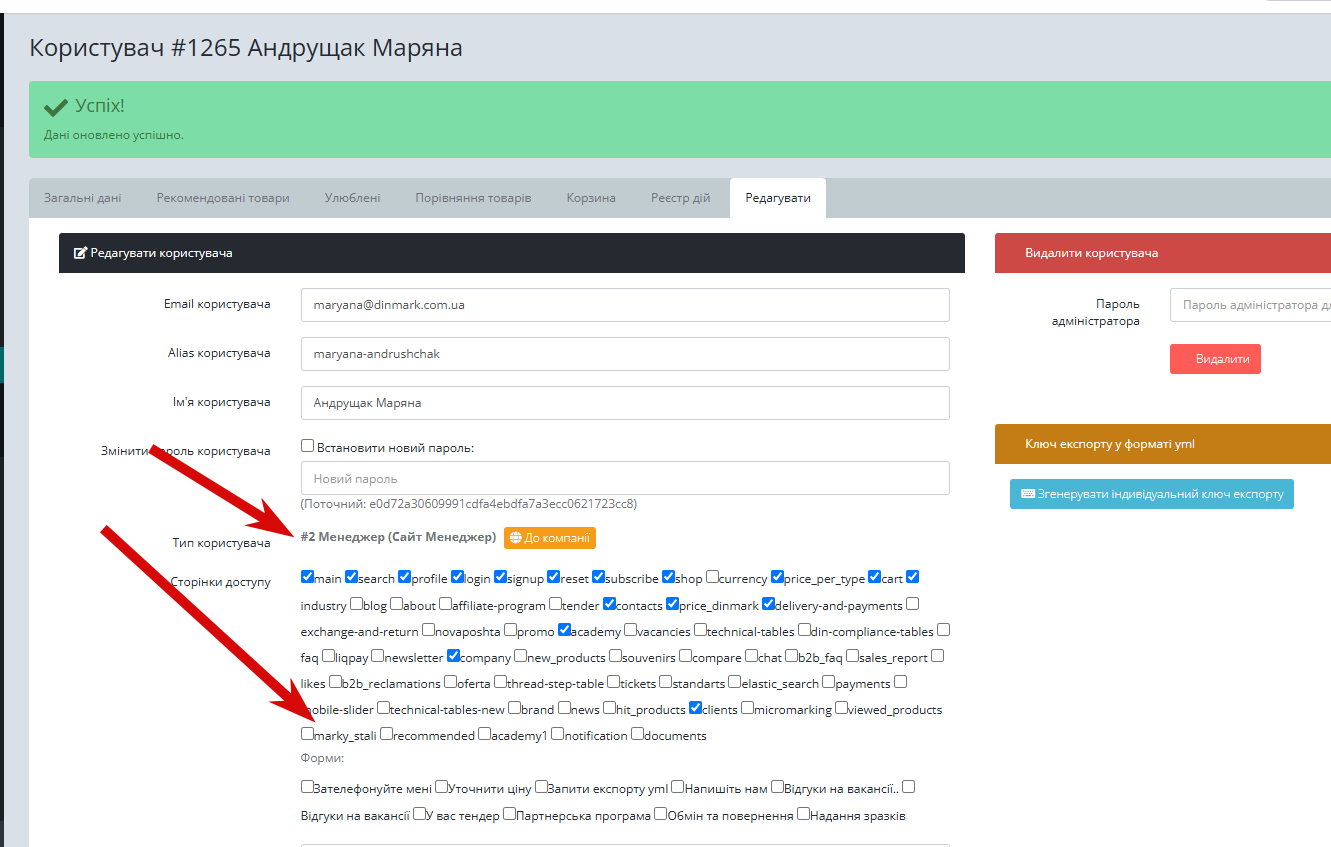
Task: Edit the Ім'я користувача field
Action: coord(625,403)
